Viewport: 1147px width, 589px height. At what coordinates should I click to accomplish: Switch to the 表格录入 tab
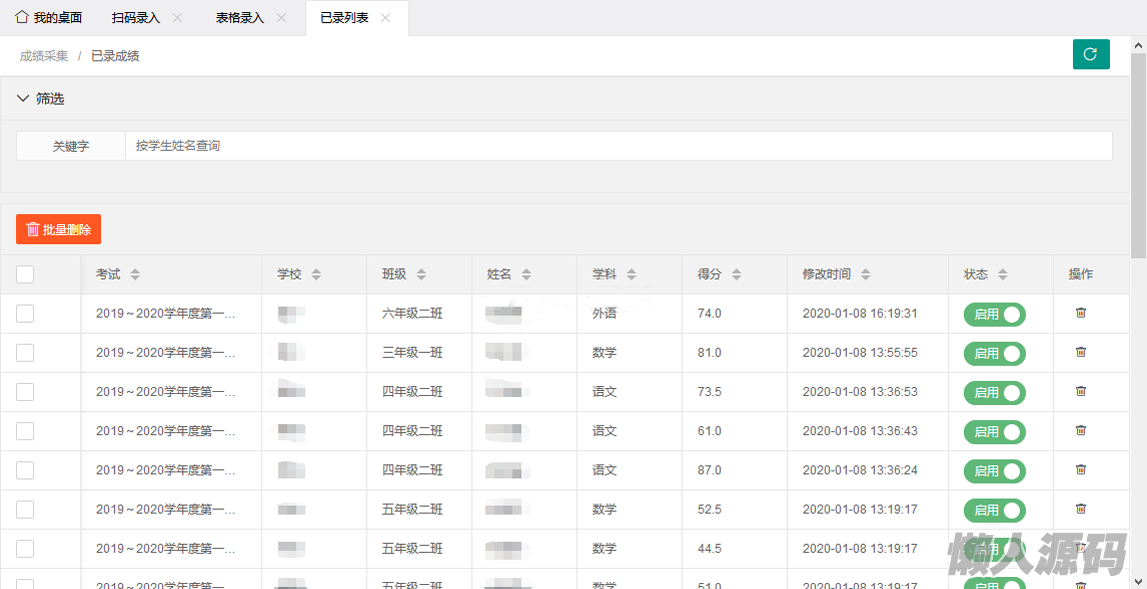pos(240,18)
